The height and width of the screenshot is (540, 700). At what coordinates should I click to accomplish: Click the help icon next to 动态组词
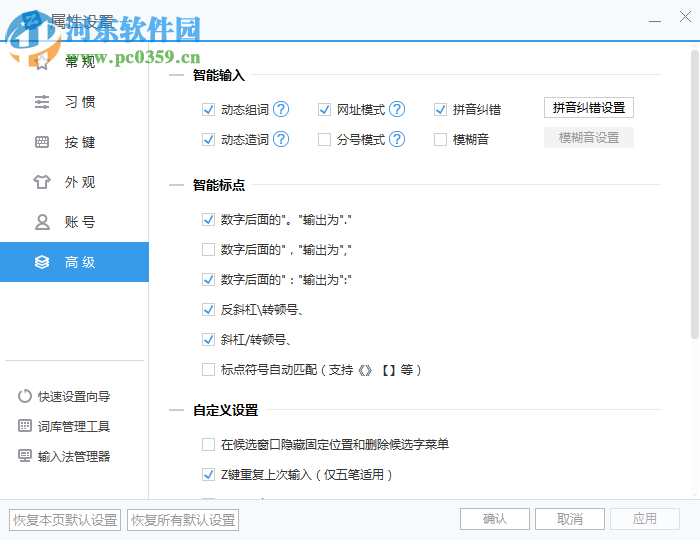point(281,109)
